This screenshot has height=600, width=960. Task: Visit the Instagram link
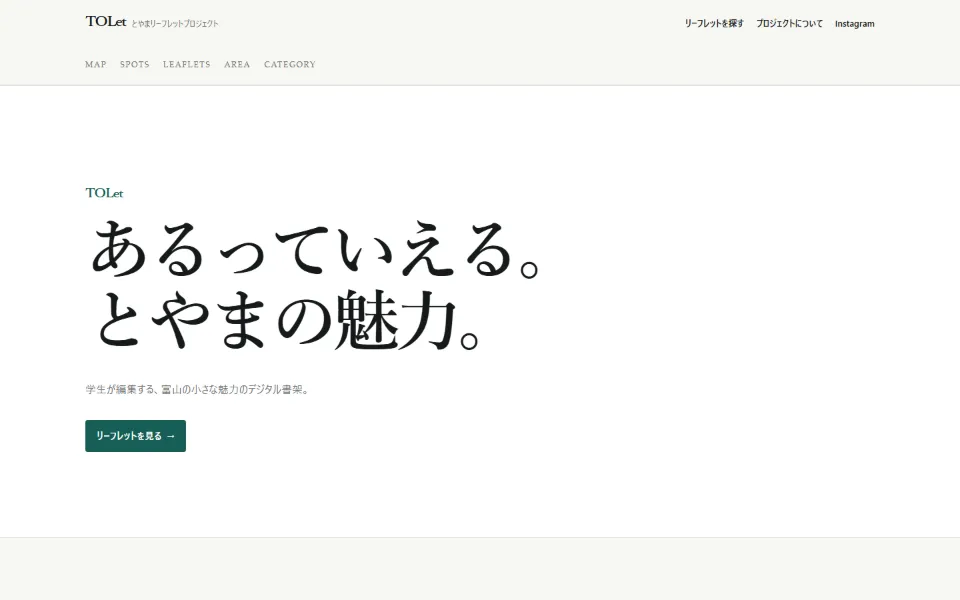pos(855,24)
